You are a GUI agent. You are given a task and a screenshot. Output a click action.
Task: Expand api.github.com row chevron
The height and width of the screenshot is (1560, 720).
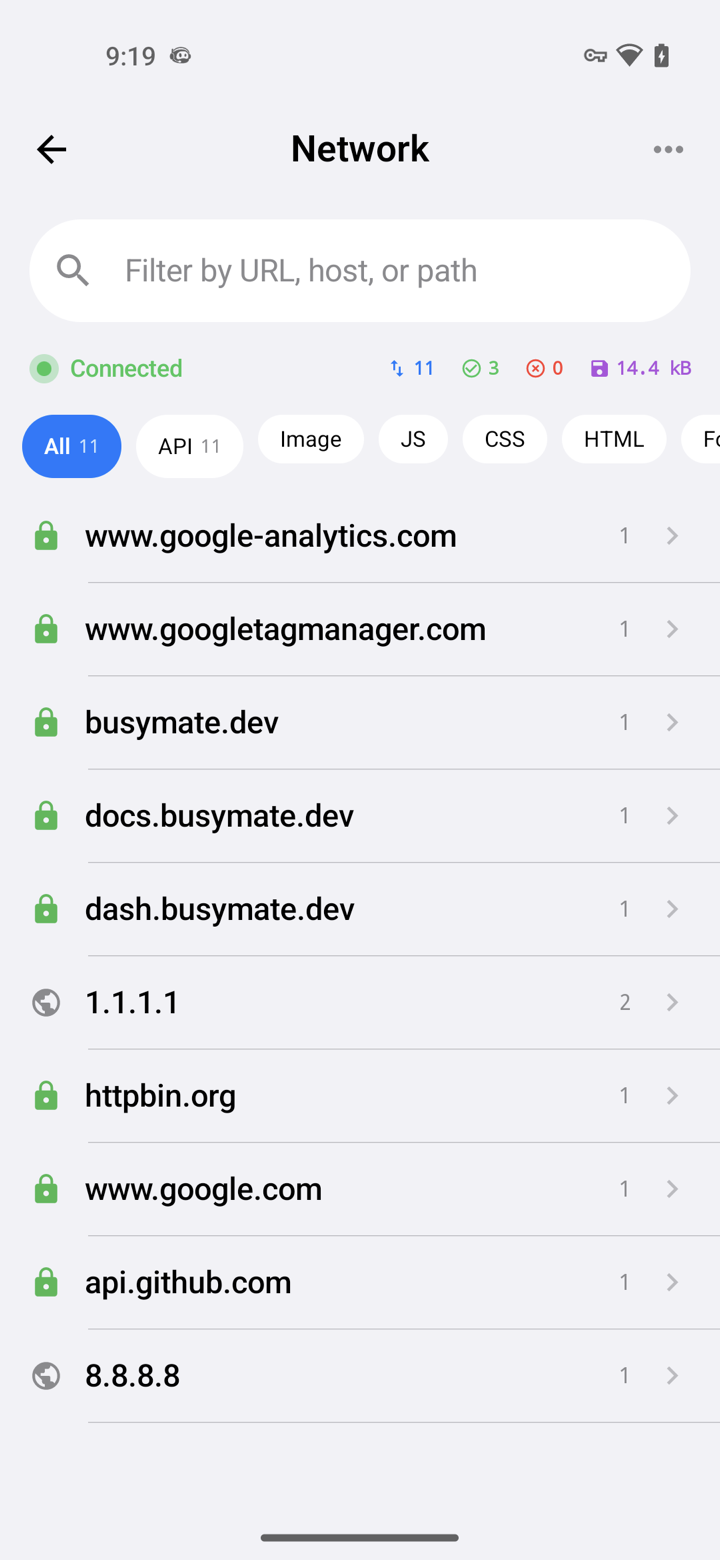click(x=672, y=1282)
